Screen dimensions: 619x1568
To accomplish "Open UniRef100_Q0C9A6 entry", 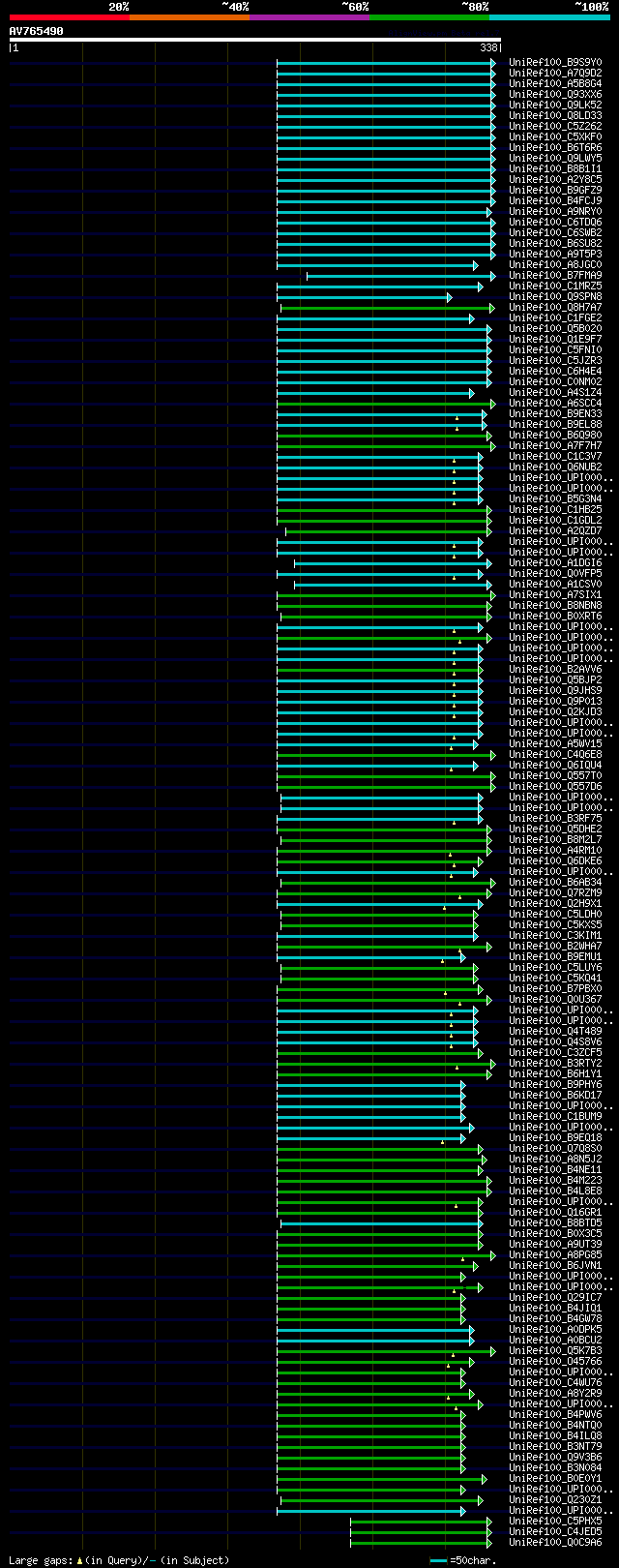I will [x=555, y=1543].
